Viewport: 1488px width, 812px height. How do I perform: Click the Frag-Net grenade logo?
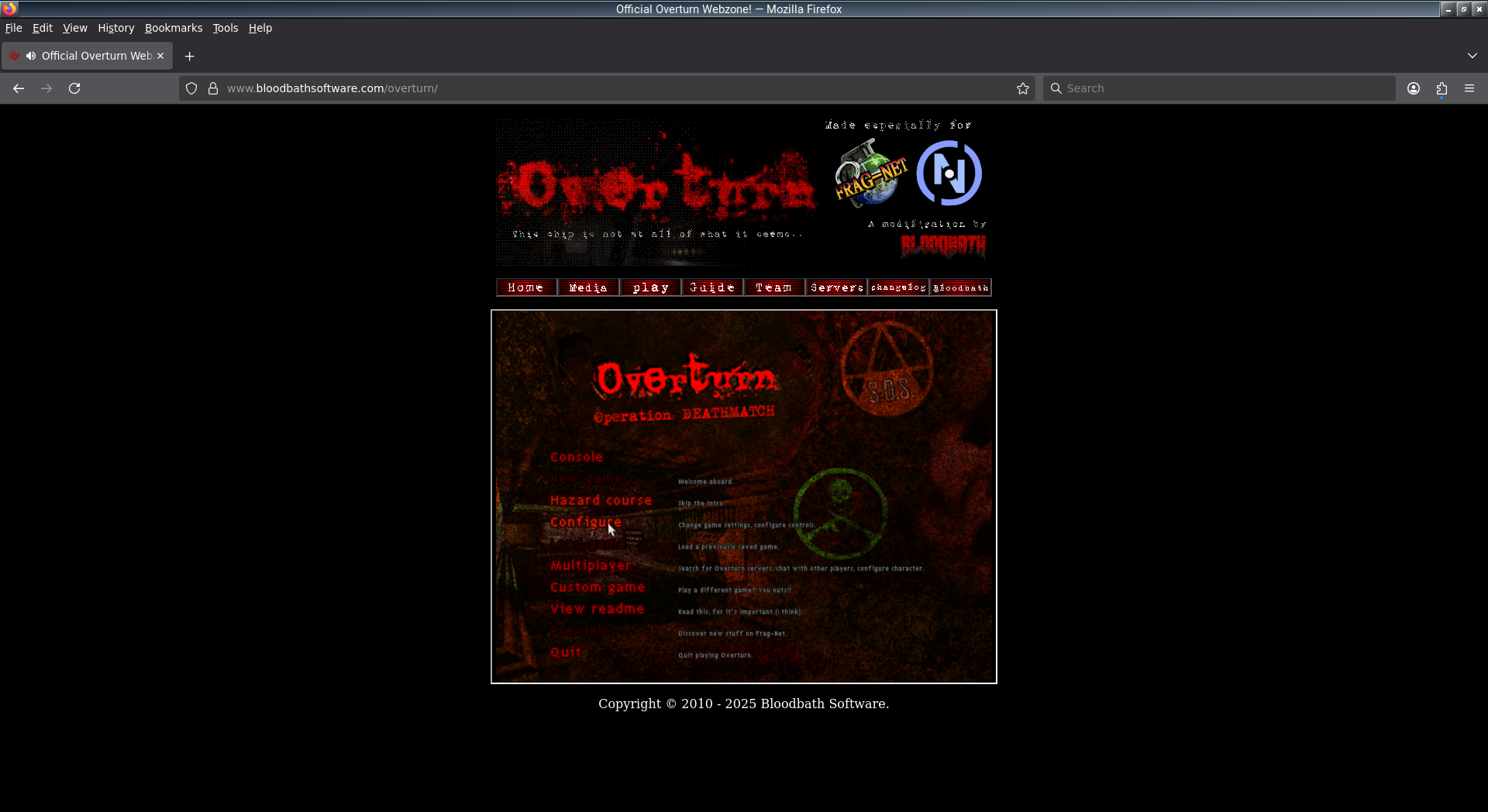[870, 174]
